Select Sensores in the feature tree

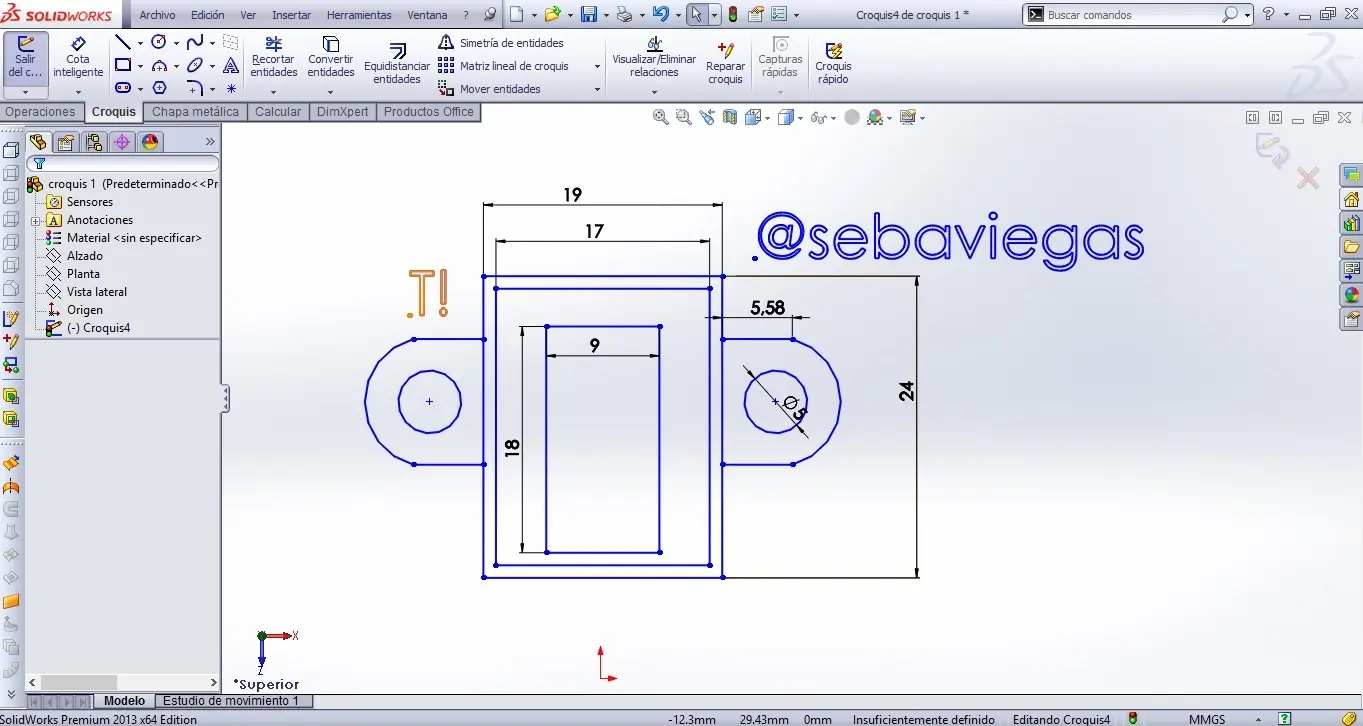[89, 202]
